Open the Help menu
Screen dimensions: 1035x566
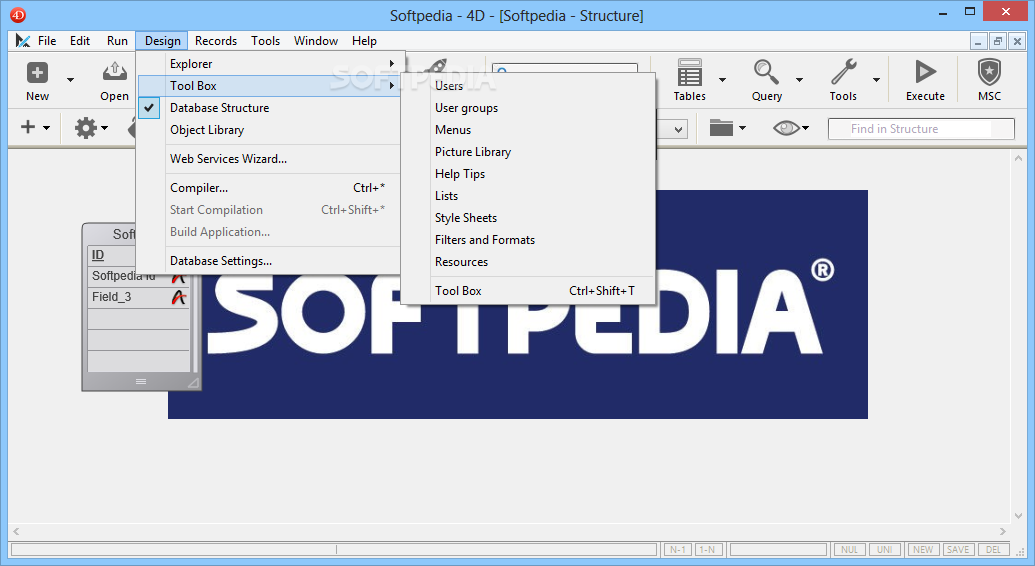(x=364, y=41)
